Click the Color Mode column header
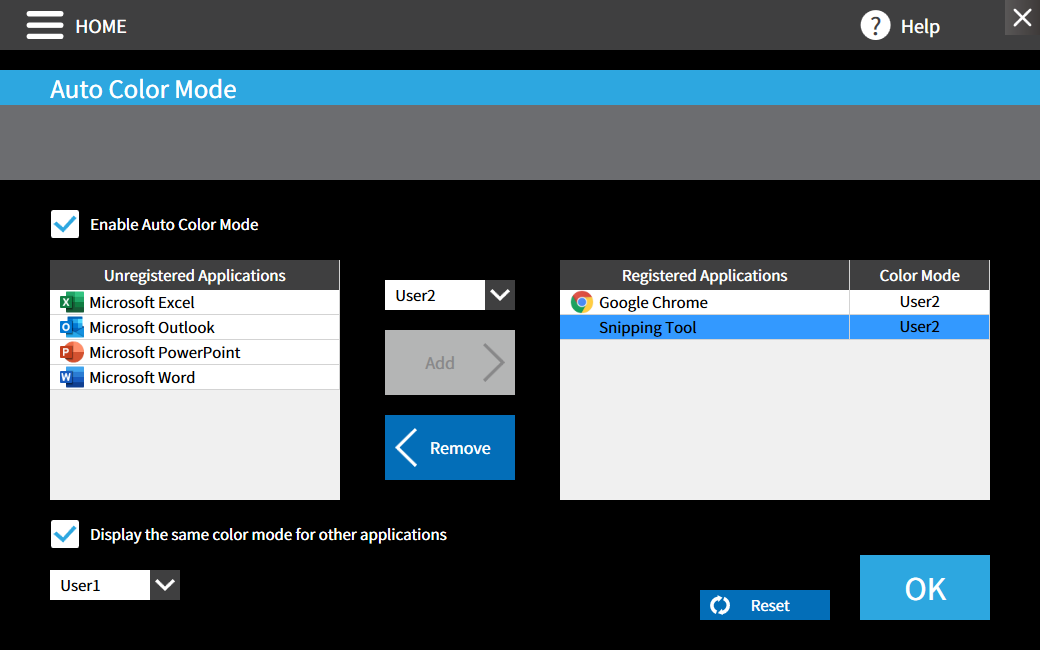Viewport: 1040px width, 650px height. (919, 275)
